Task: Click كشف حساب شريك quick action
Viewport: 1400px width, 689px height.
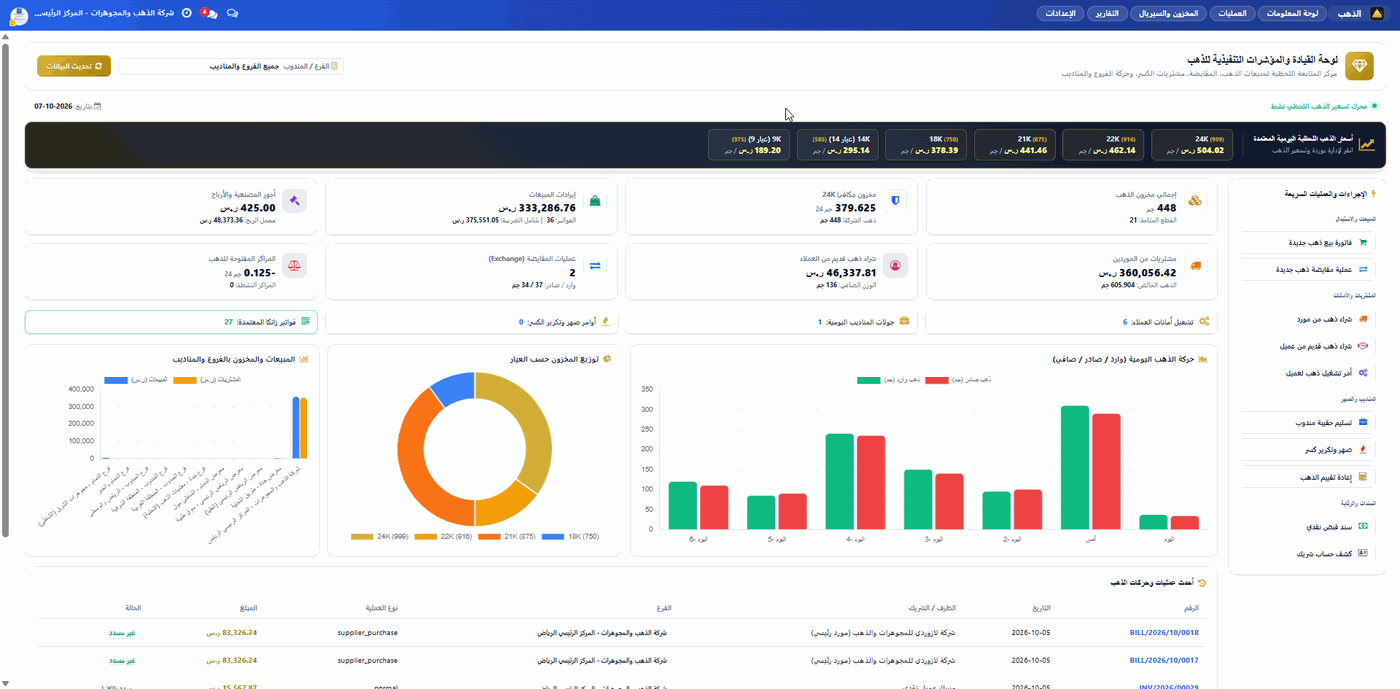Action: point(1309,552)
